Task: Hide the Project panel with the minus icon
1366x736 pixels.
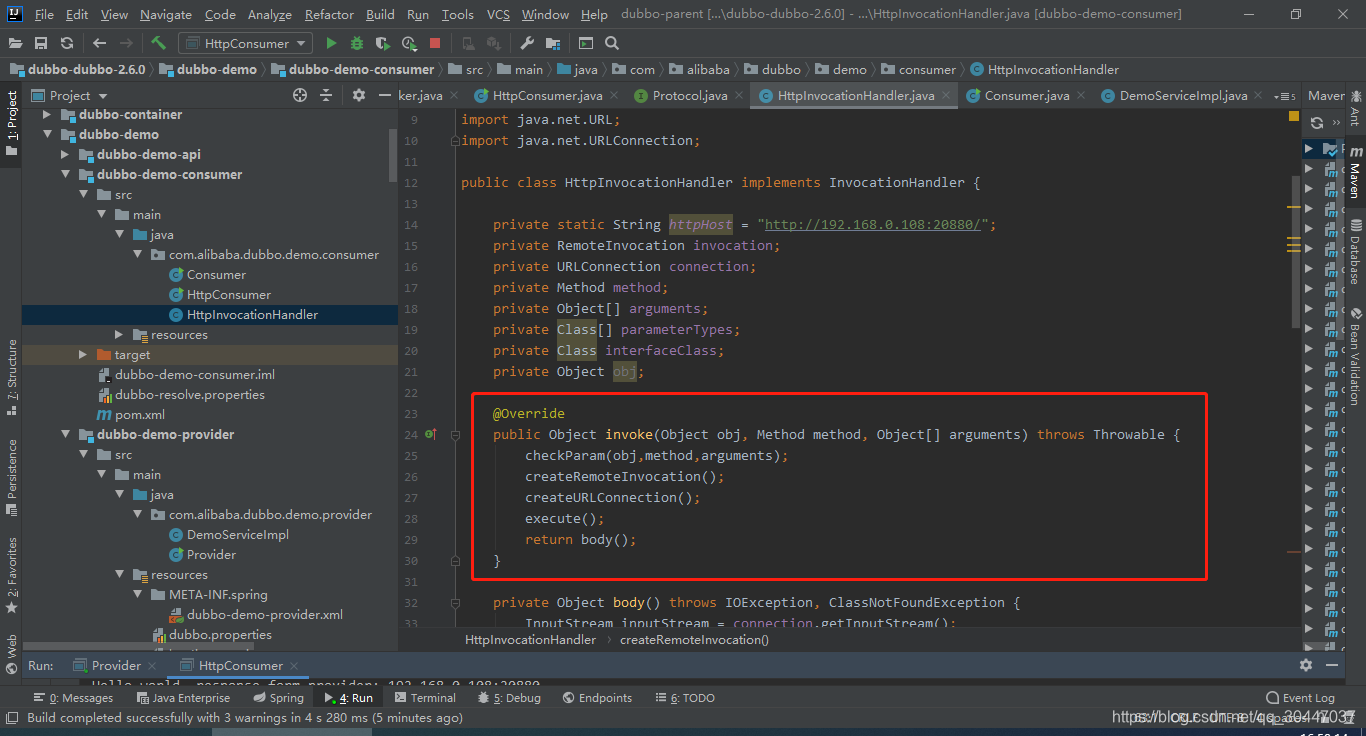Action: [385, 95]
